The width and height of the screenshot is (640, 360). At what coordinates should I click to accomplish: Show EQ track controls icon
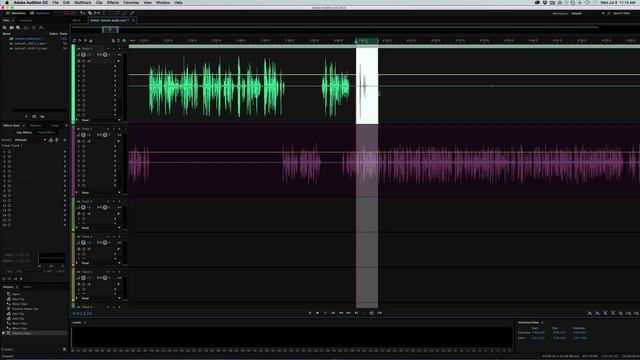point(90,41)
